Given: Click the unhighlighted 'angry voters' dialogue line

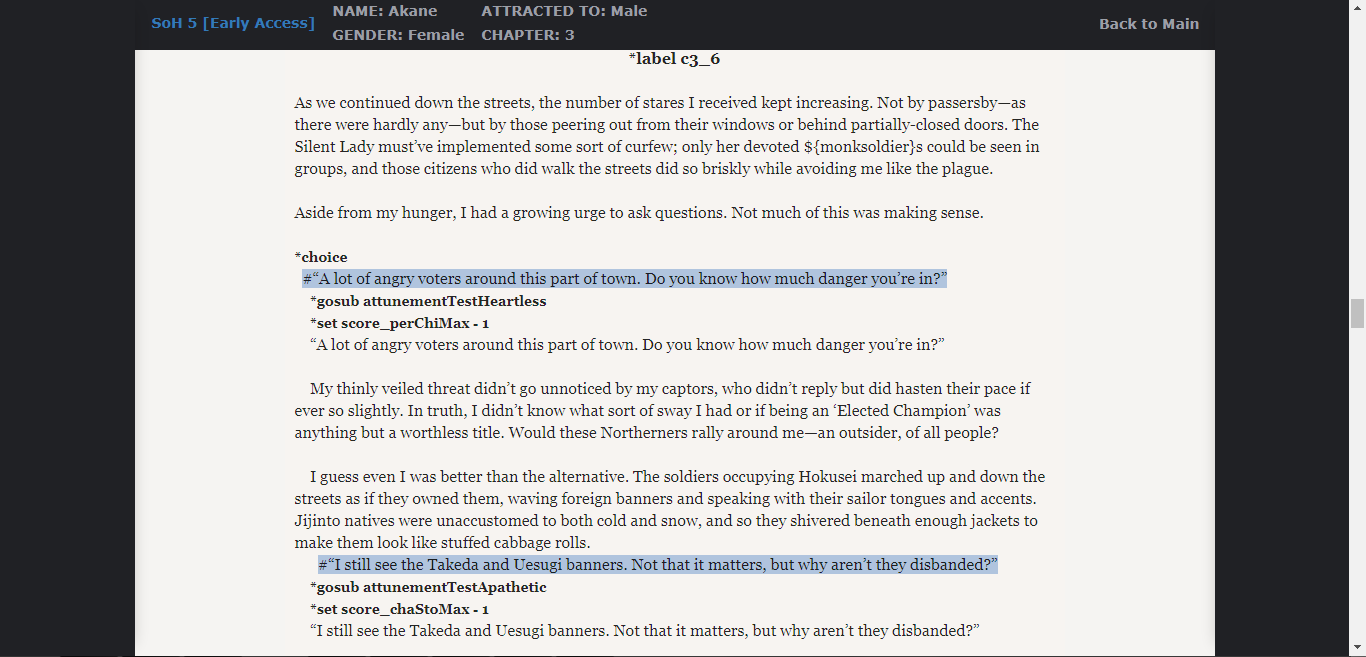Looking at the screenshot, I should click(x=628, y=345).
